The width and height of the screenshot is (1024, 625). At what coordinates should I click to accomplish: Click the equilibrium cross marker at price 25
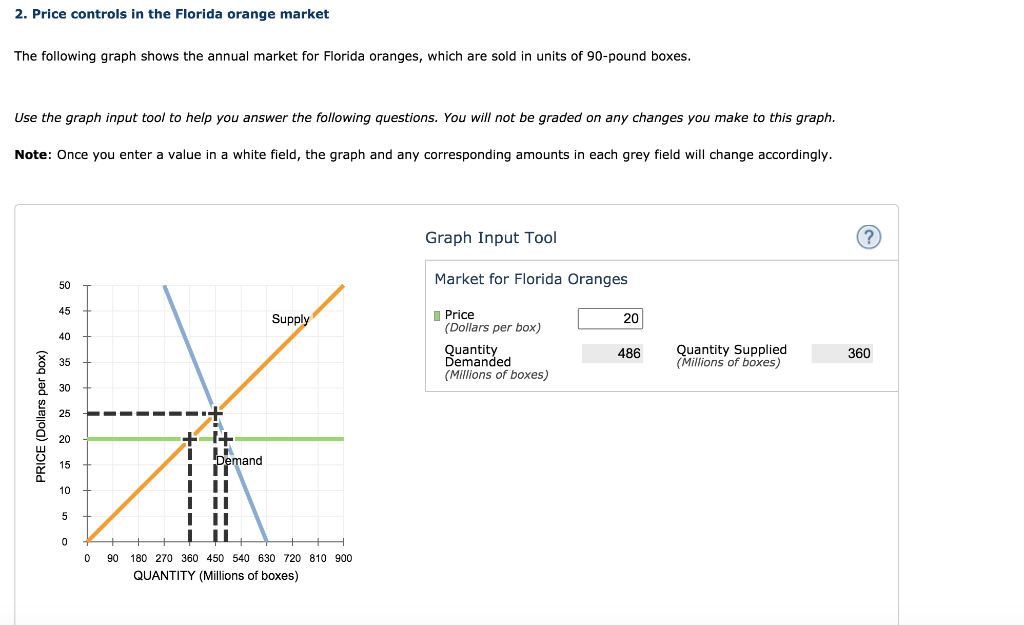click(216, 413)
